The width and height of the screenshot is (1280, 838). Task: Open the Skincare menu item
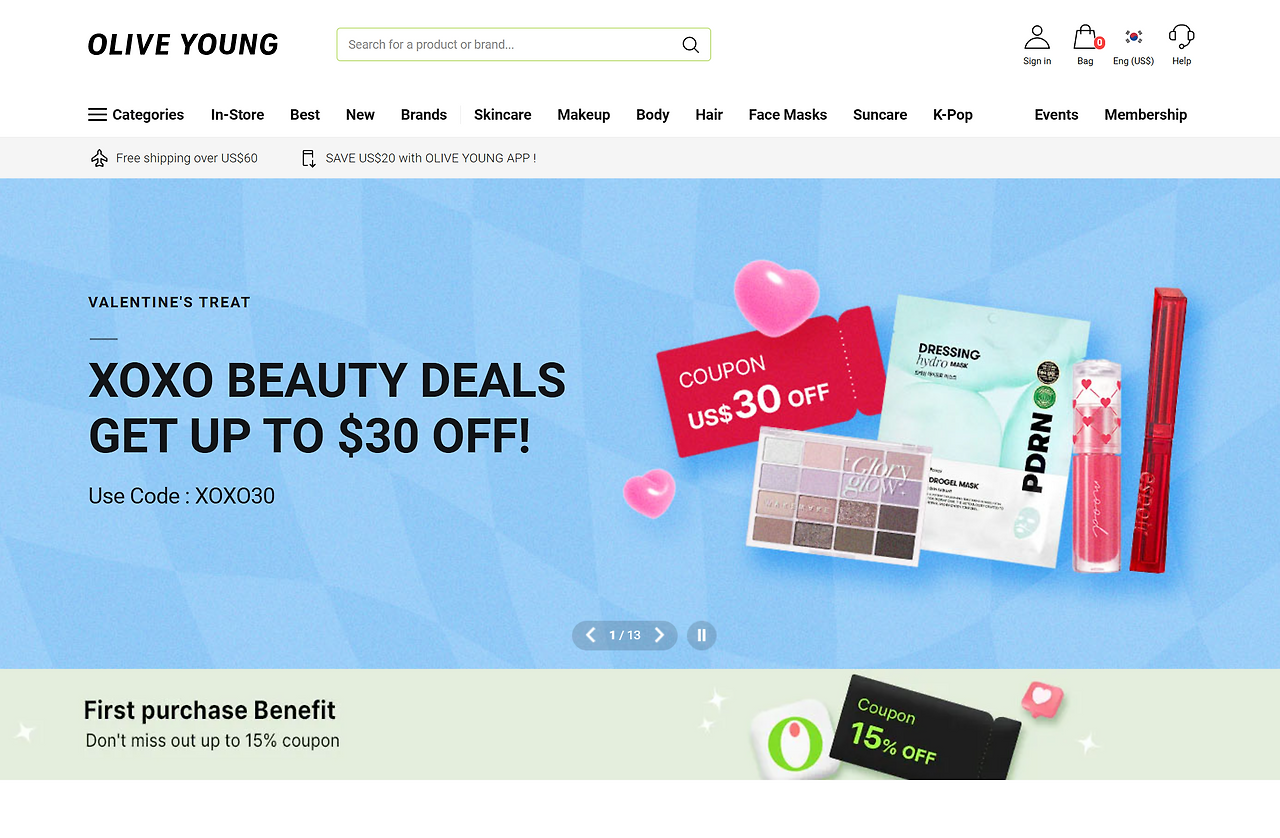502,115
